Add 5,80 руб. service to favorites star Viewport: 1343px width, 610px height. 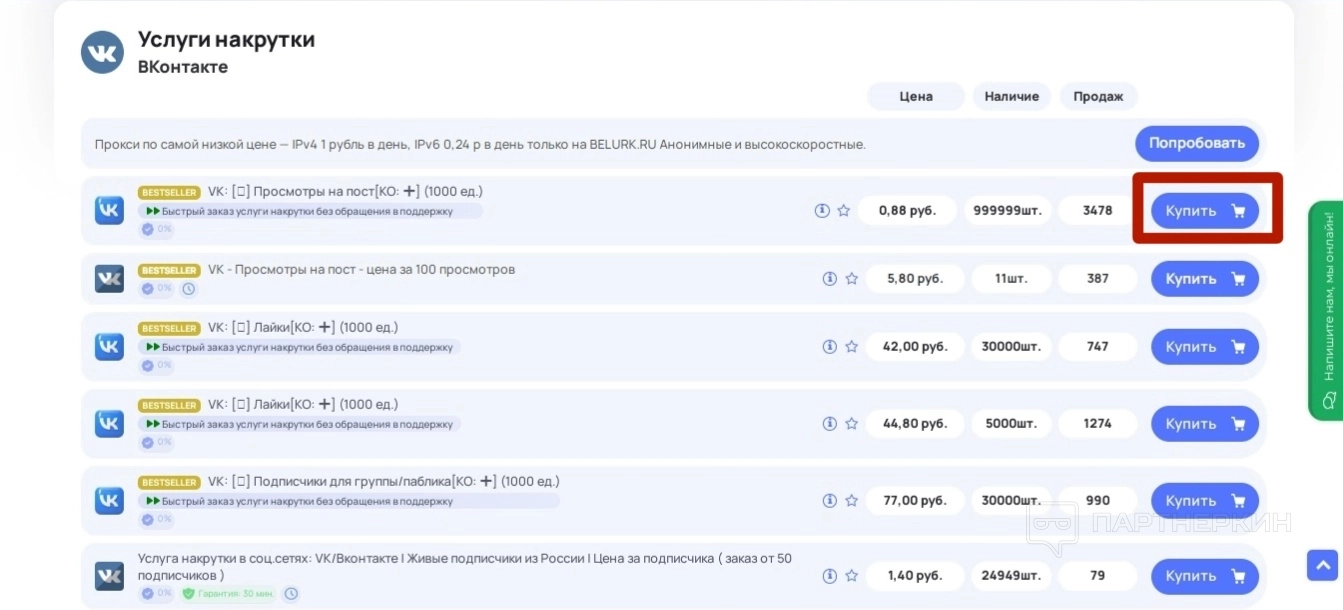click(852, 279)
